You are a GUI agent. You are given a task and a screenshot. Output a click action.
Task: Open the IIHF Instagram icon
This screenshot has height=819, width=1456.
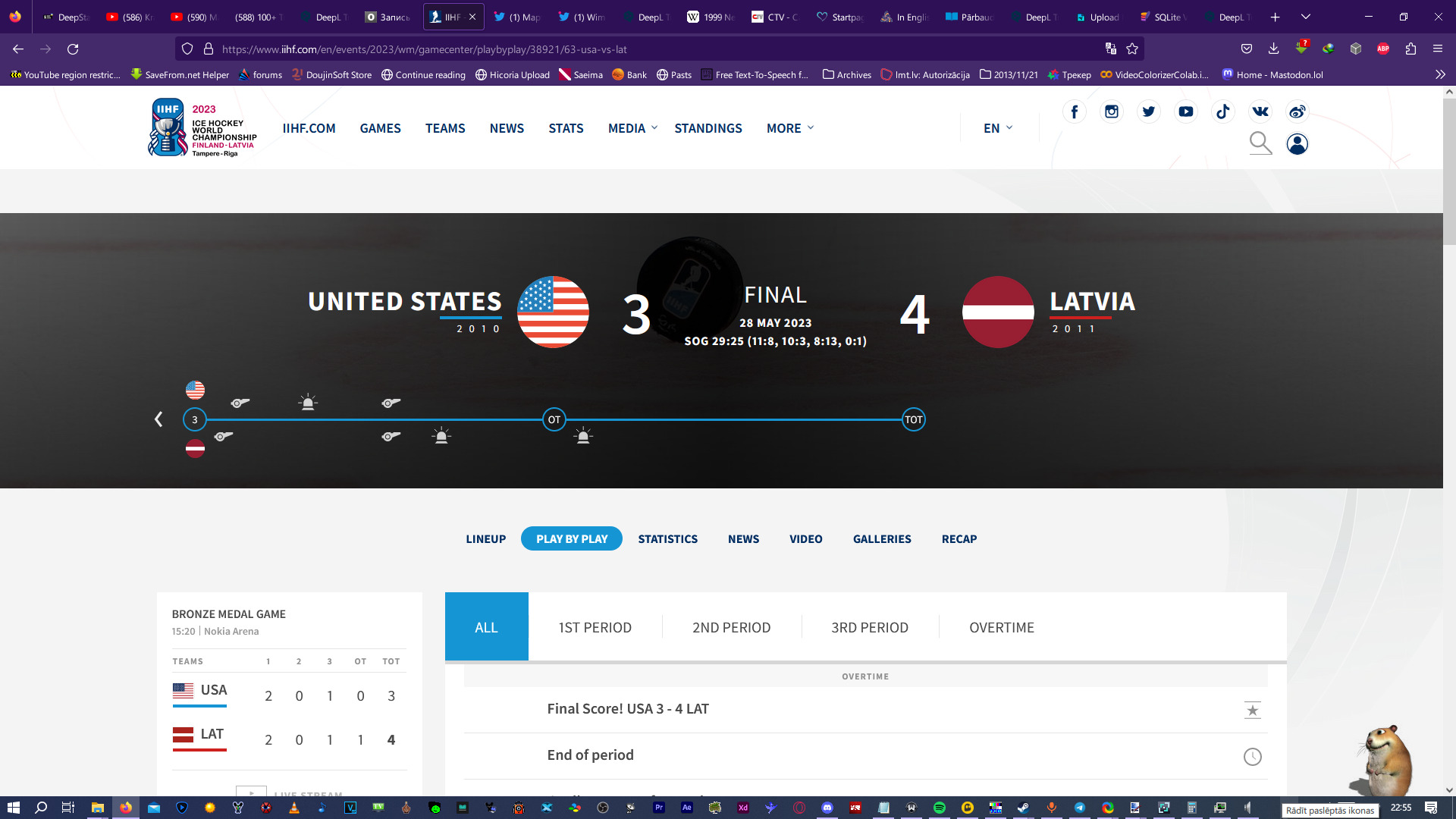coord(1111,112)
